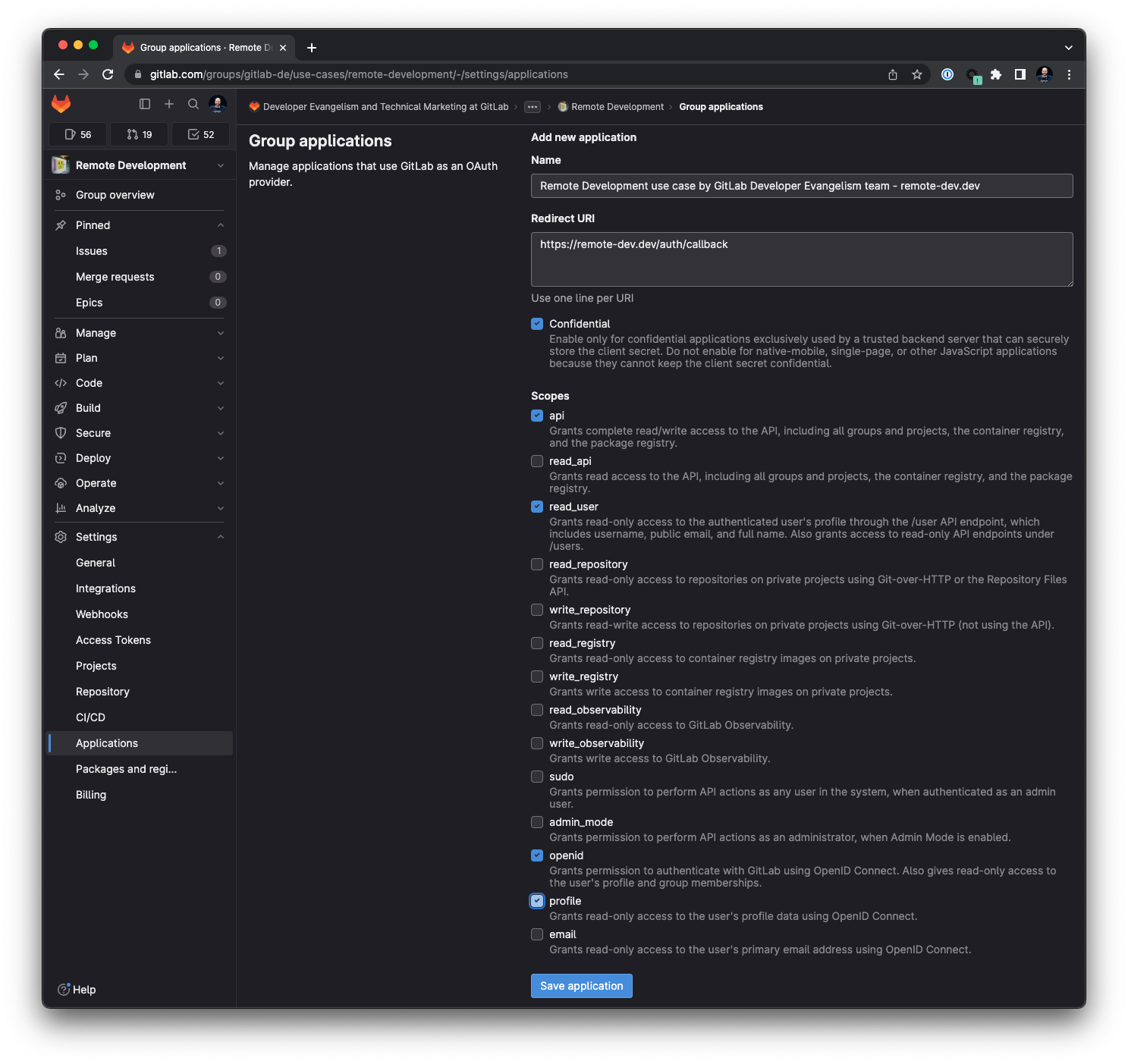Open Remote Development from the breadcrumb
This screenshot has height=1064, width=1128.
click(x=617, y=106)
